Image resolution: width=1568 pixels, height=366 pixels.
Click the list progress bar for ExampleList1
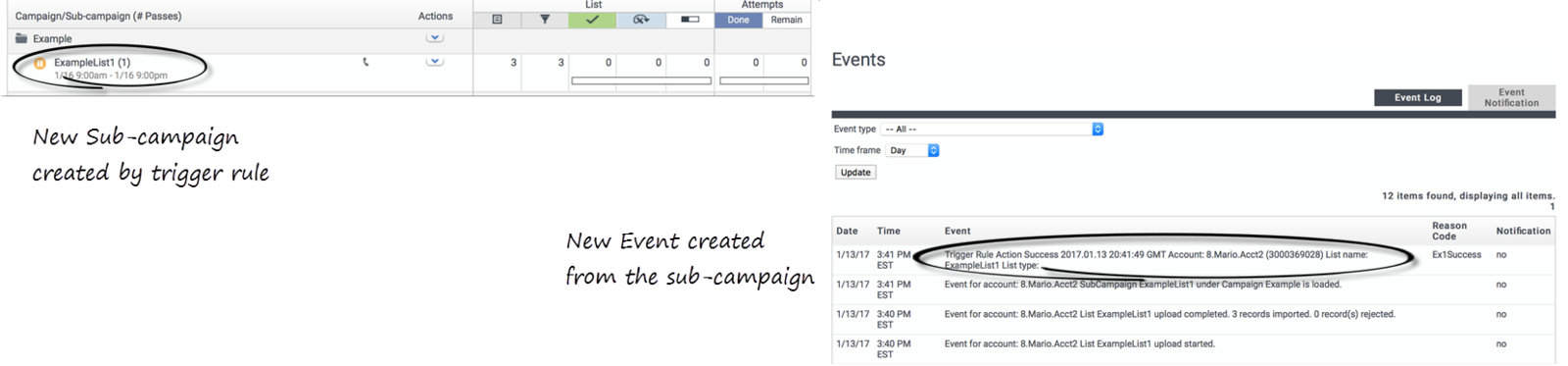[x=641, y=80]
